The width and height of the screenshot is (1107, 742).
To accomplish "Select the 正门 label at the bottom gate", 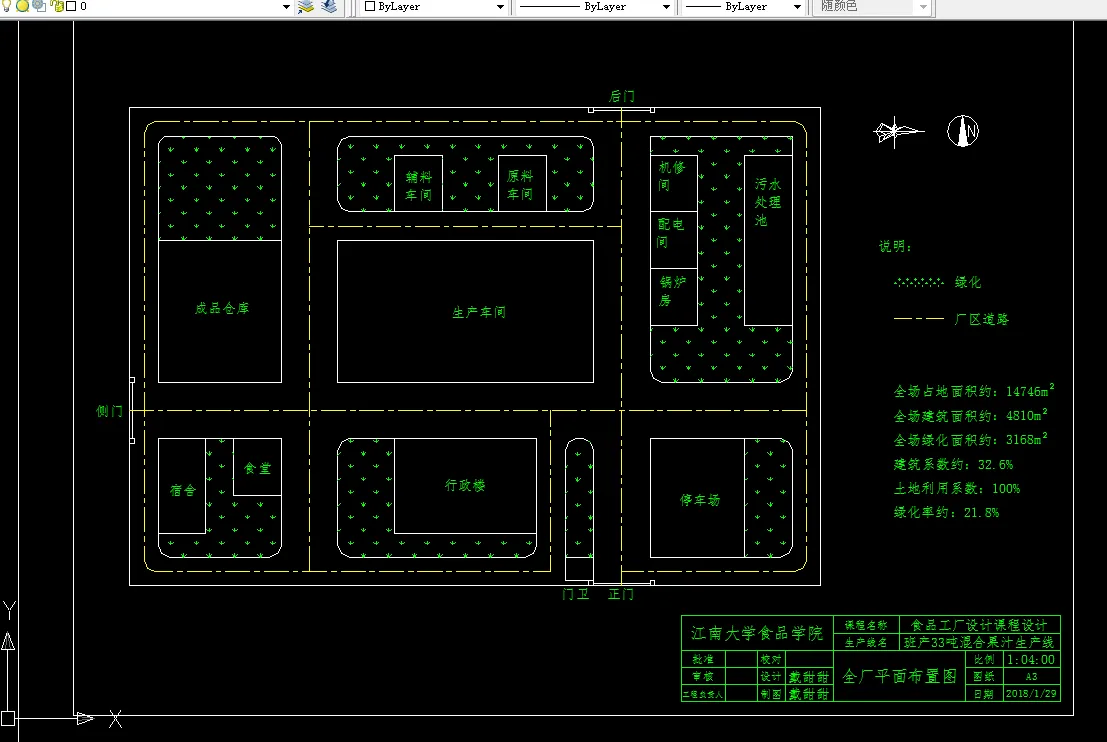I will (x=621, y=594).
